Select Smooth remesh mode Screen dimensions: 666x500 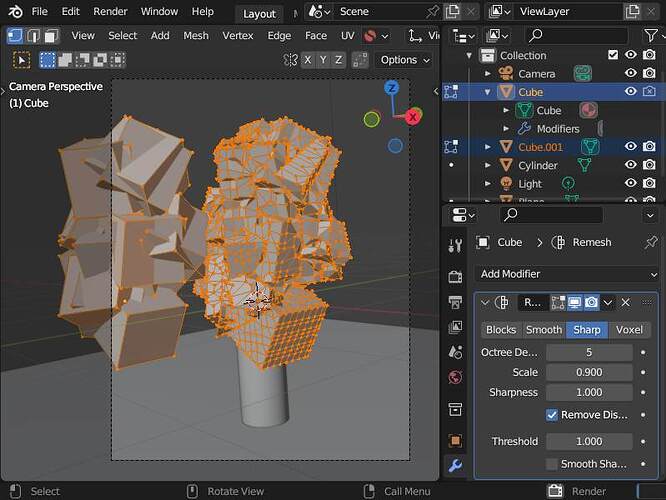pyautogui.click(x=544, y=330)
